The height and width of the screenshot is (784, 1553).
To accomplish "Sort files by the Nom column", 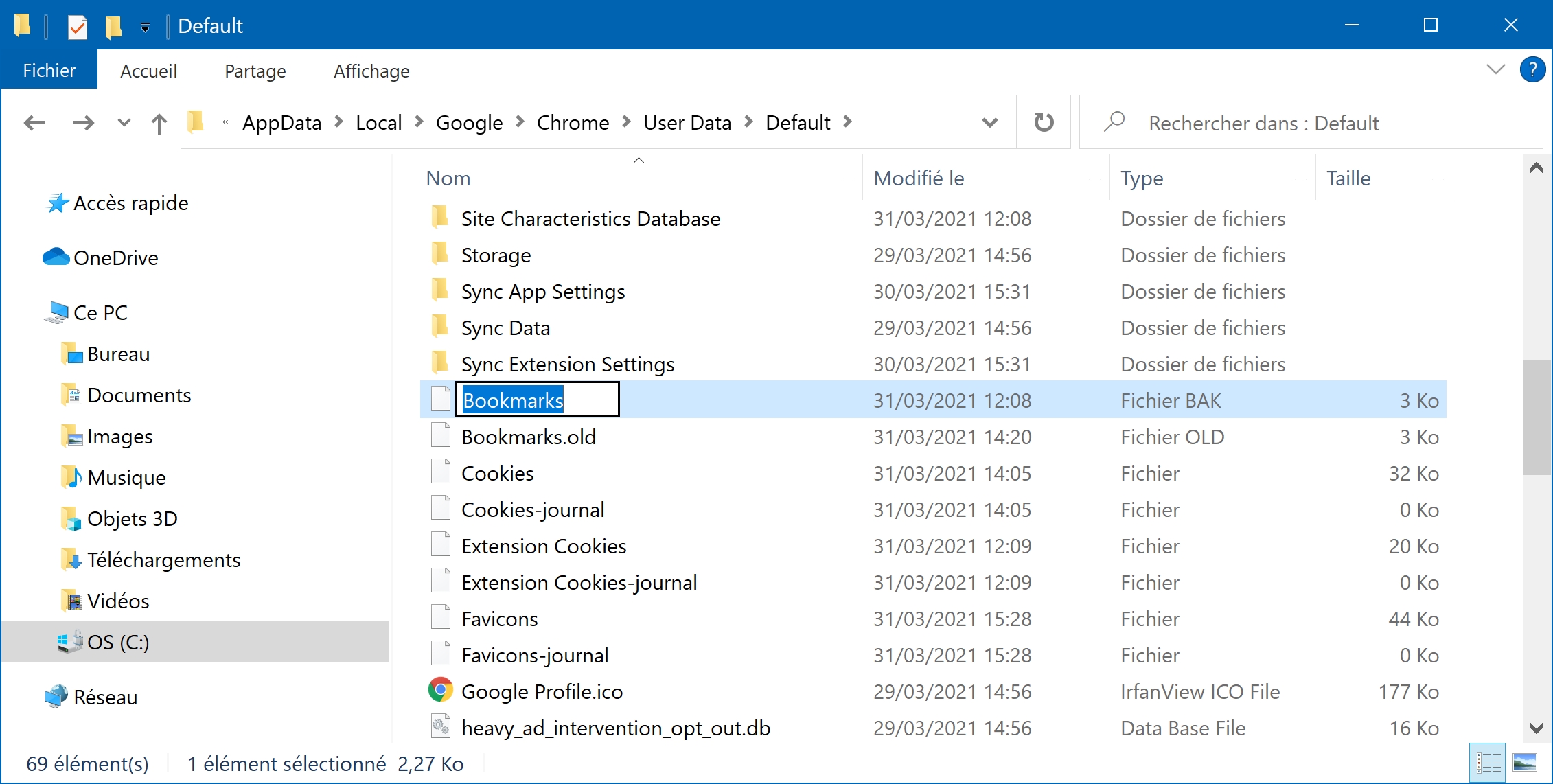I will [x=448, y=178].
